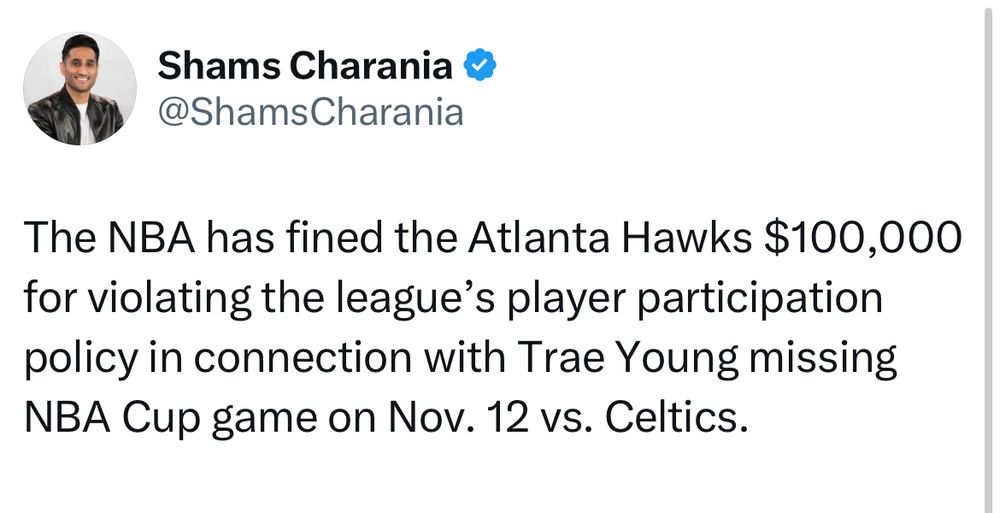This screenshot has width=1000, height=513.
Task: Click Shams Charania's profile photo
Action: pos(80,88)
